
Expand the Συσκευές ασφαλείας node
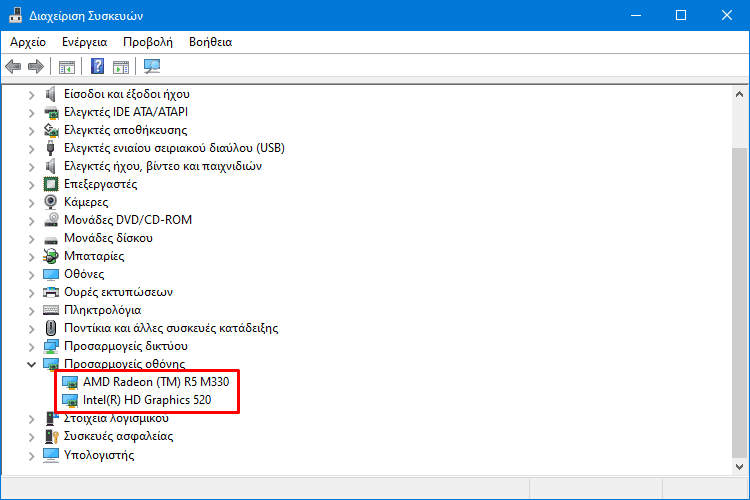pyautogui.click(x=32, y=437)
